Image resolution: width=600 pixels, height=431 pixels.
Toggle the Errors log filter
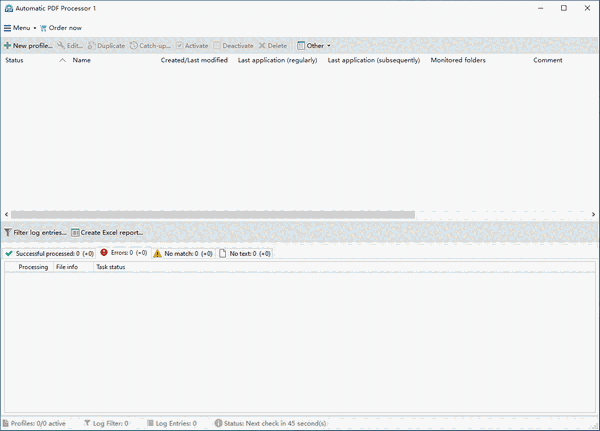point(124,253)
